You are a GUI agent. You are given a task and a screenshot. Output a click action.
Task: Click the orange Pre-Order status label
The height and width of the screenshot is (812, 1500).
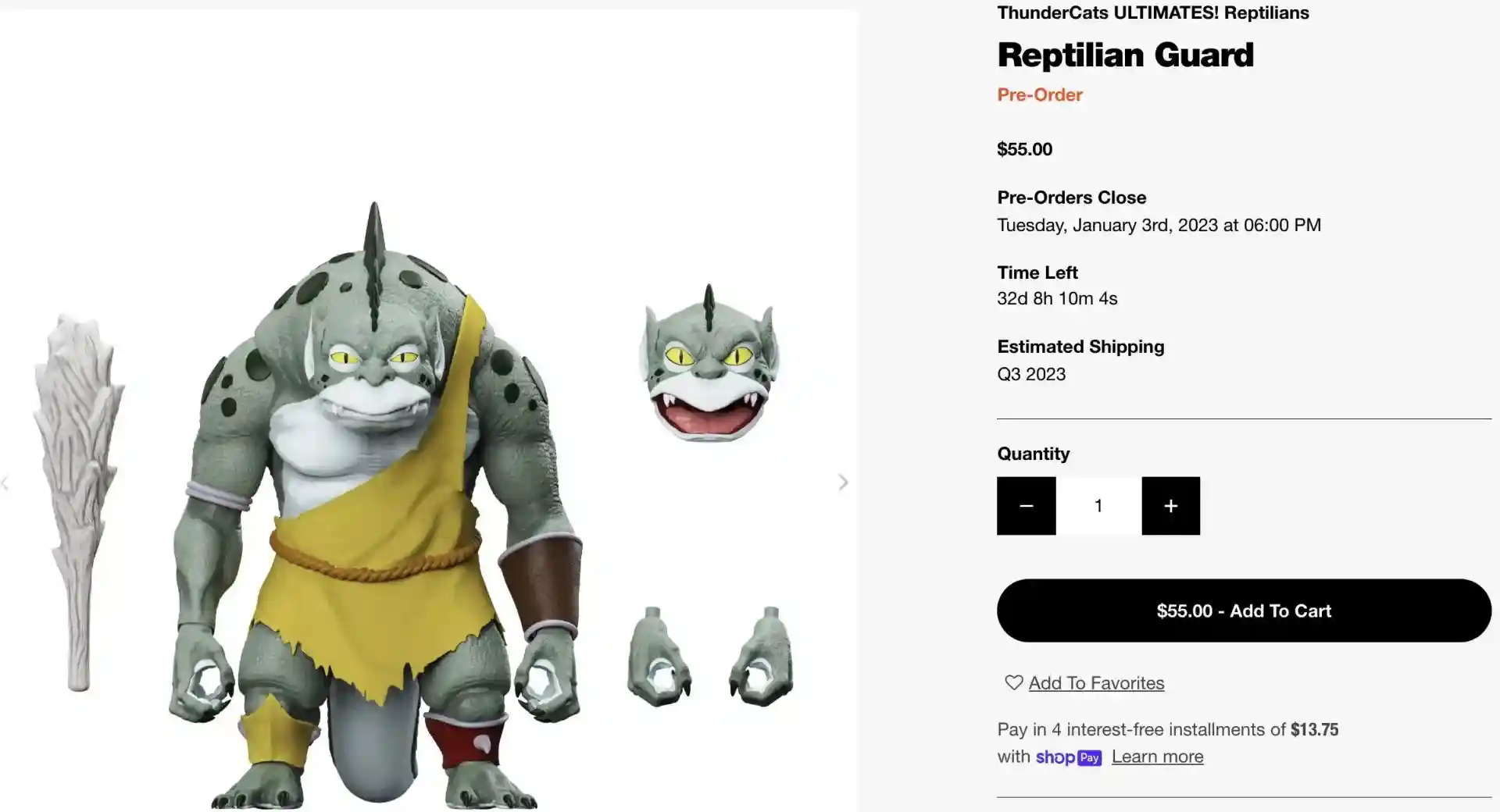coord(1039,94)
